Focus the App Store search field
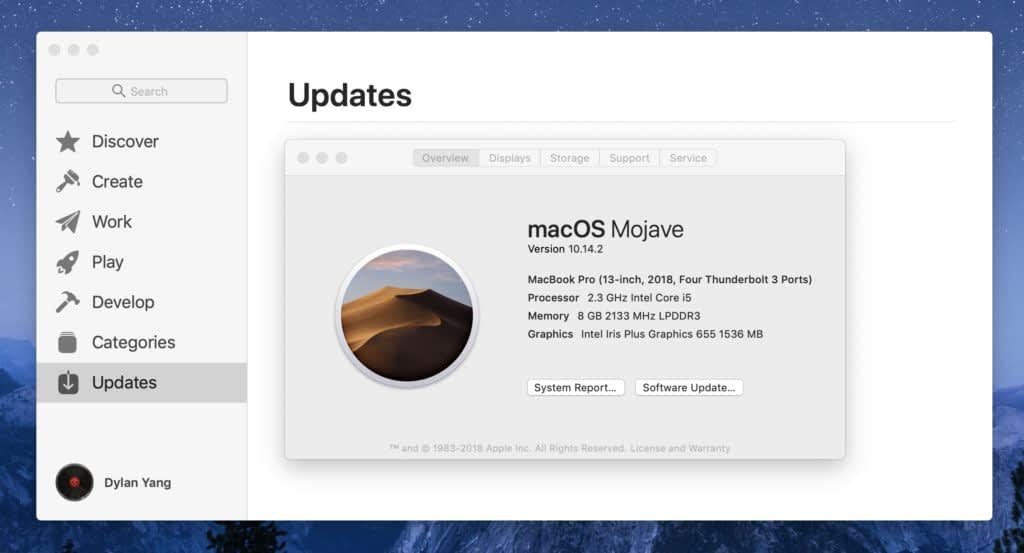 click(142, 91)
